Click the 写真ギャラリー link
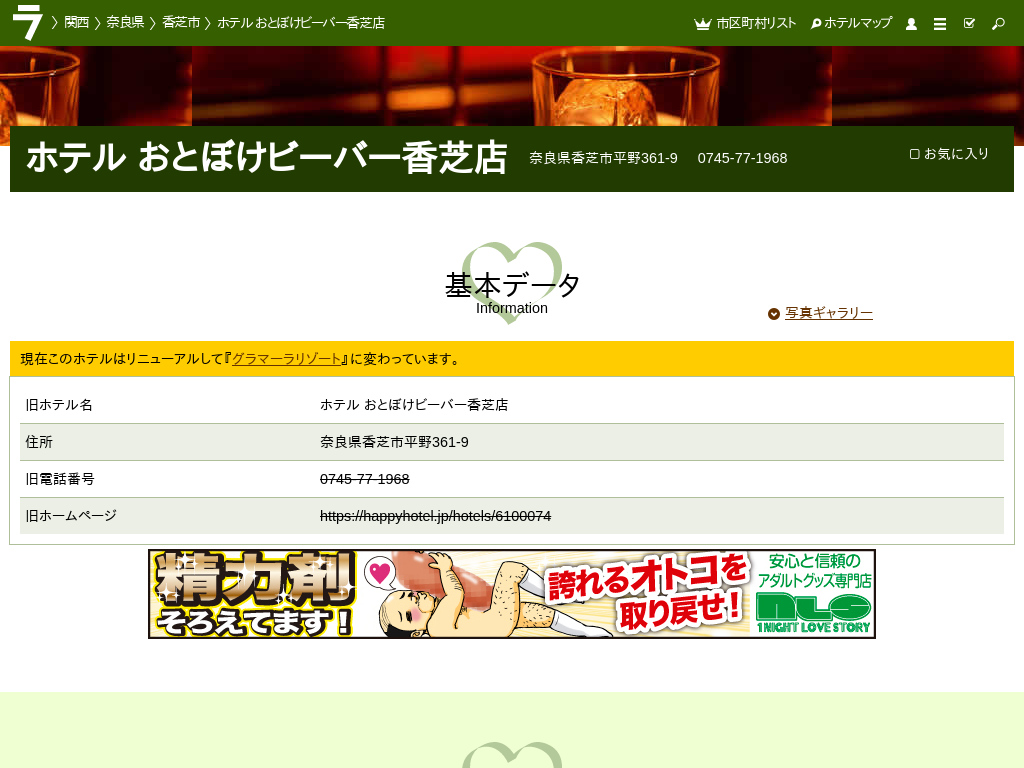This screenshot has height=768, width=1024. 829,313
